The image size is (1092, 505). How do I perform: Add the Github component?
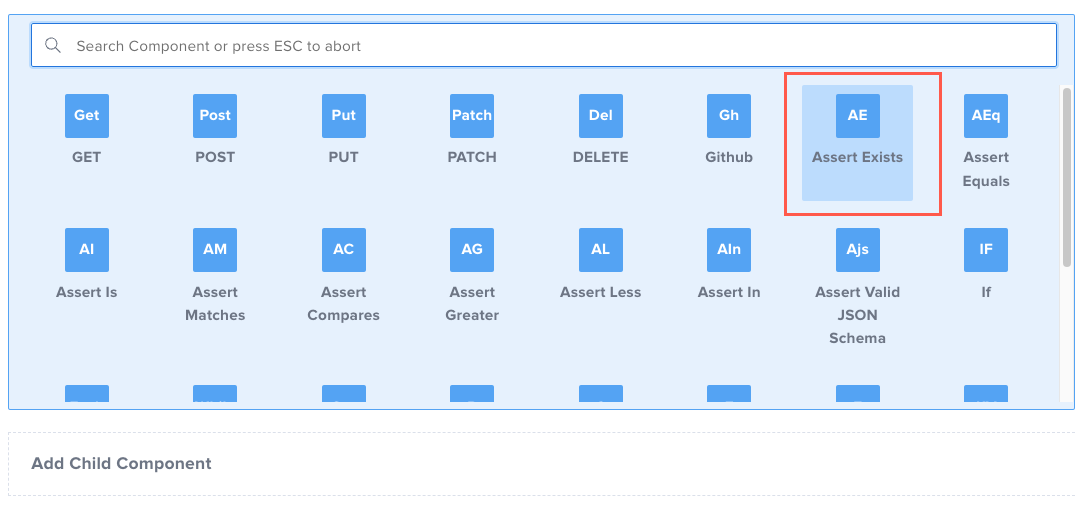729,116
